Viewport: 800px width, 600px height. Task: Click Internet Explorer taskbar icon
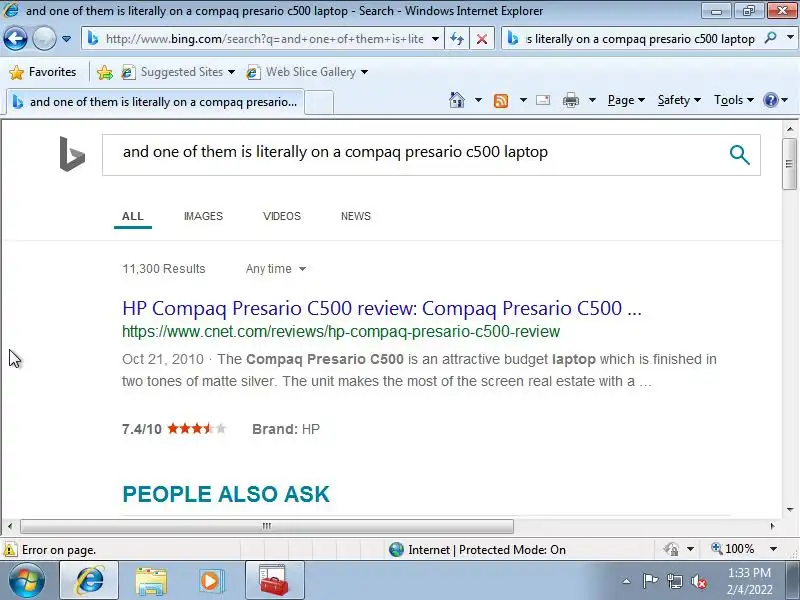point(89,581)
